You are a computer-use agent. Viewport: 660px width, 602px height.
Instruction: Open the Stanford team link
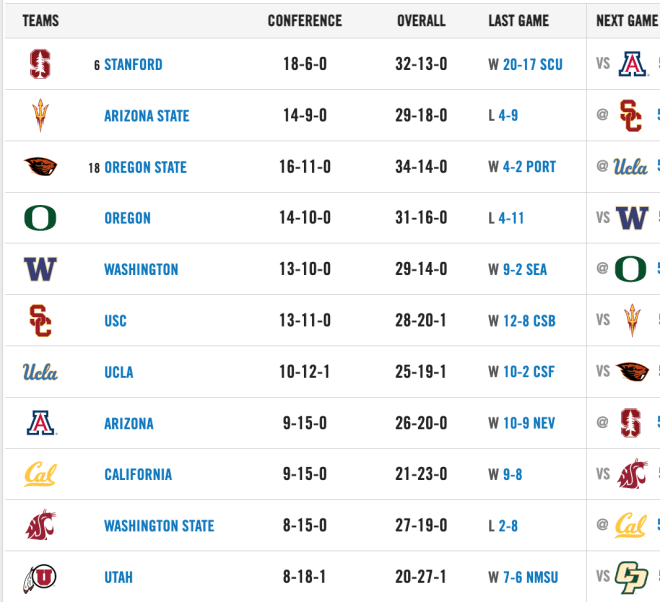click(133, 64)
